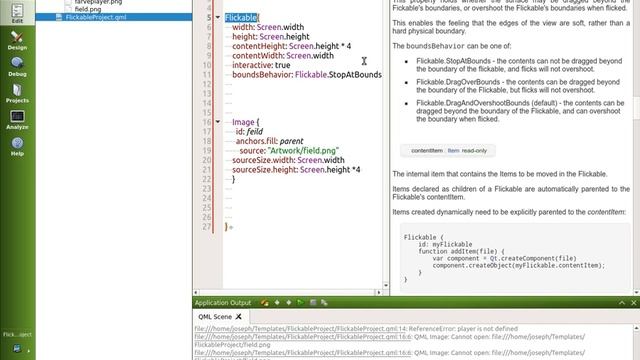Image resolution: width=640 pixels, height=360 pixels.
Task: Click the help pane scrollbar down arrow
Action: click(636, 292)
